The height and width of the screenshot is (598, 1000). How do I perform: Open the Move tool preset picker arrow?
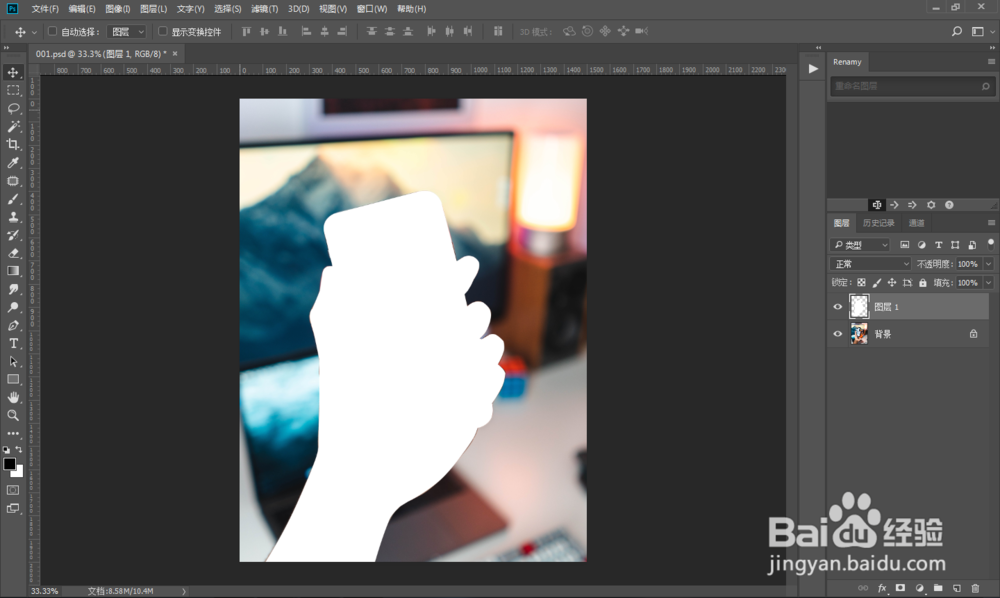34,32
